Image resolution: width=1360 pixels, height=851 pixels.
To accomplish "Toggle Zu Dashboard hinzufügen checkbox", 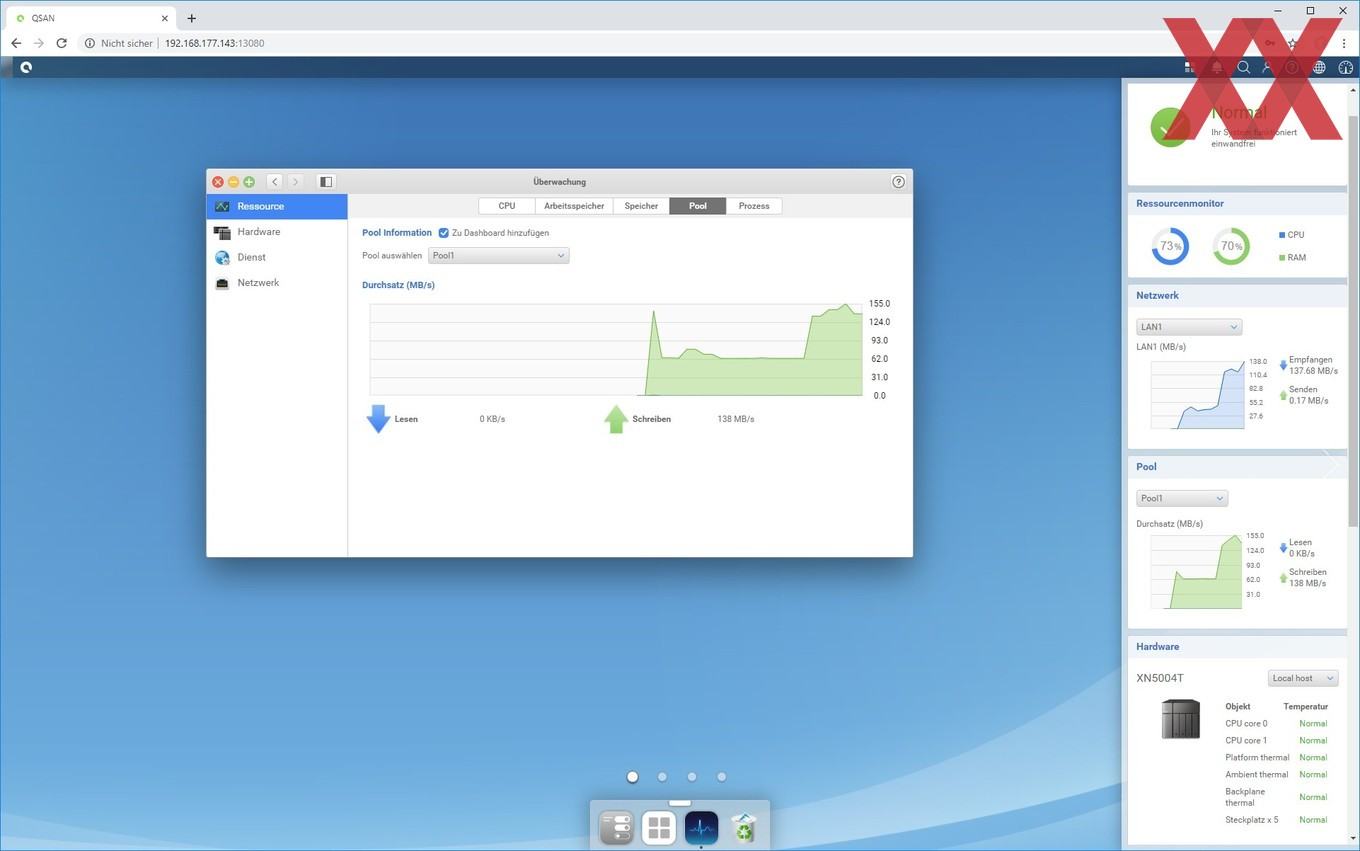I will [x=444, y=233].
